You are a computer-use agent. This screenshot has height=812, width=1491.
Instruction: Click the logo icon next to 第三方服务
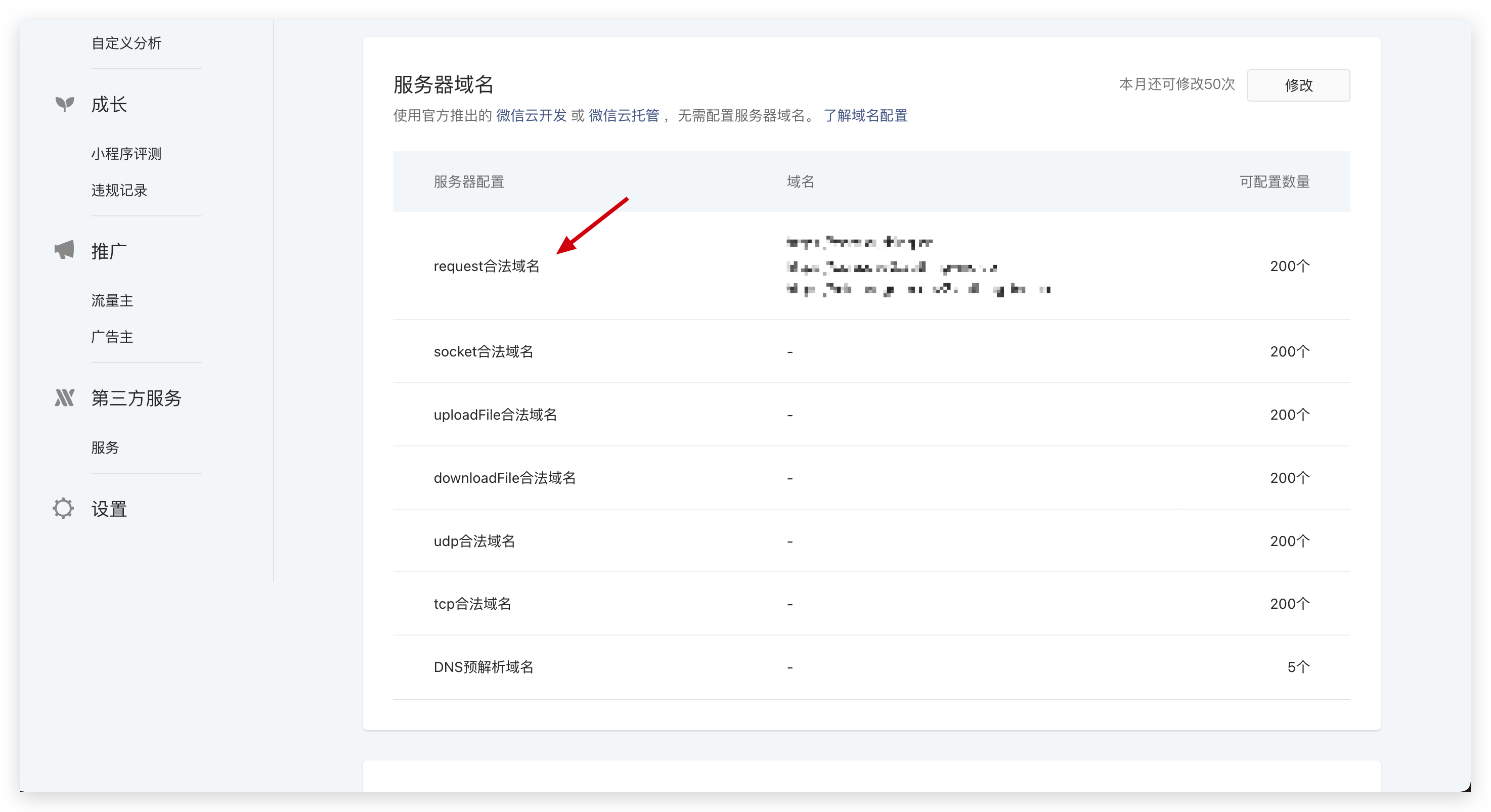pyautogui.click(x=64, y=397)
